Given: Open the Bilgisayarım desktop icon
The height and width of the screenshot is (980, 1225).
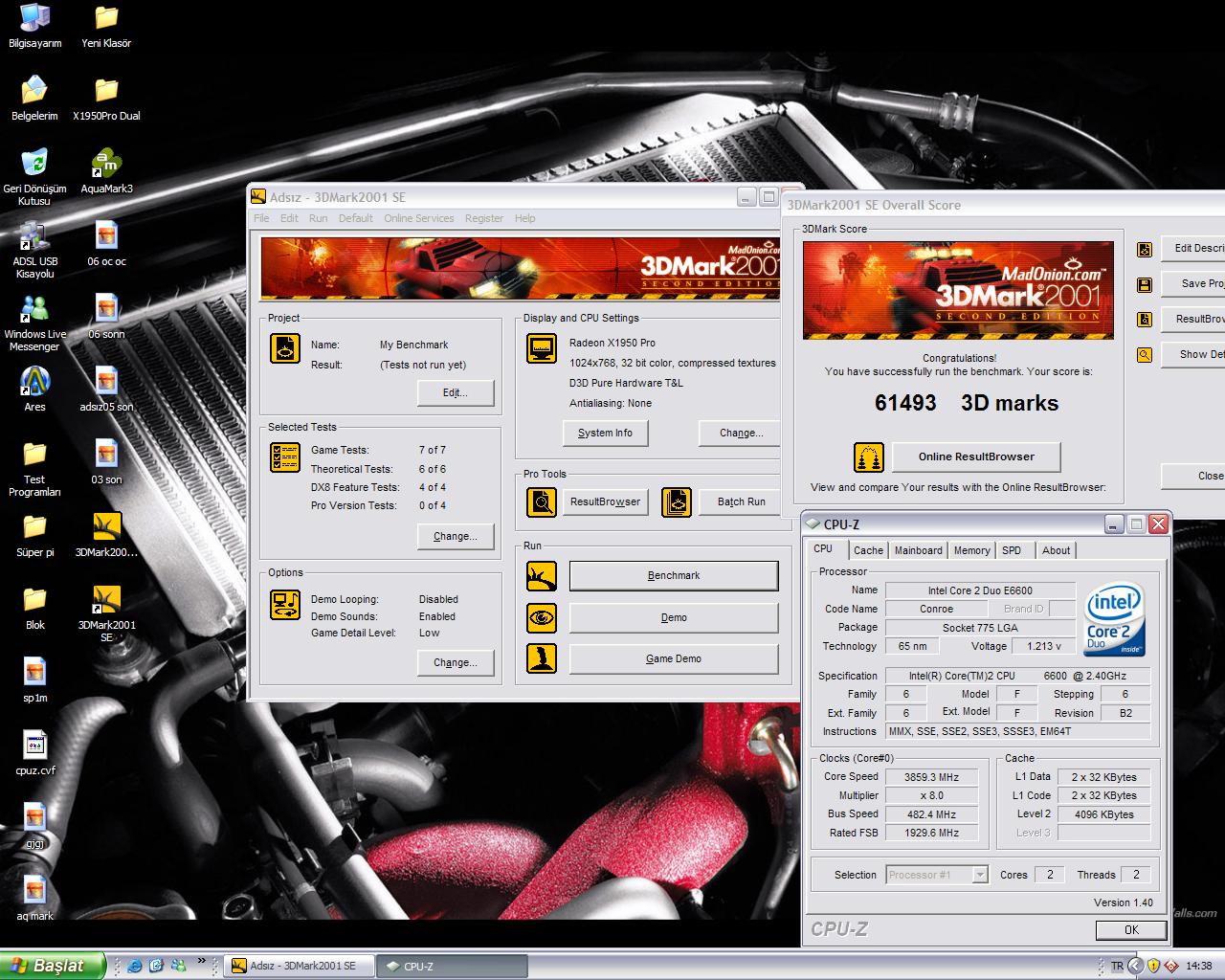Looking at the screenshot, I should tap(34, 26).
